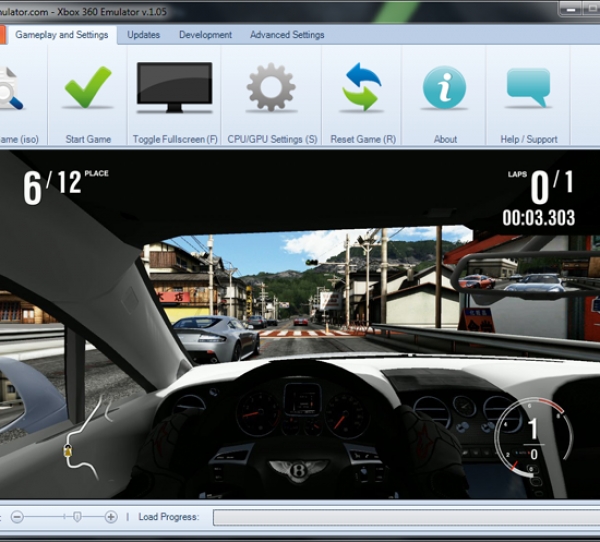
Task: Click the race timer 00:03.303
Action: pyautogui.click(x=539, y=218)
